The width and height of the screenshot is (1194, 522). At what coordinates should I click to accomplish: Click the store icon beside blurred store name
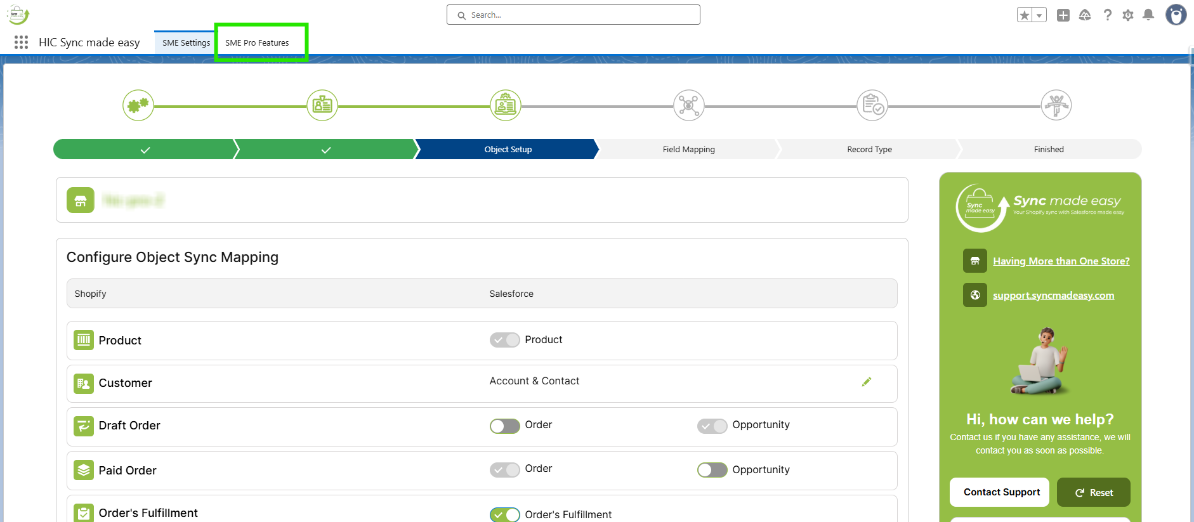coord(80,200)
